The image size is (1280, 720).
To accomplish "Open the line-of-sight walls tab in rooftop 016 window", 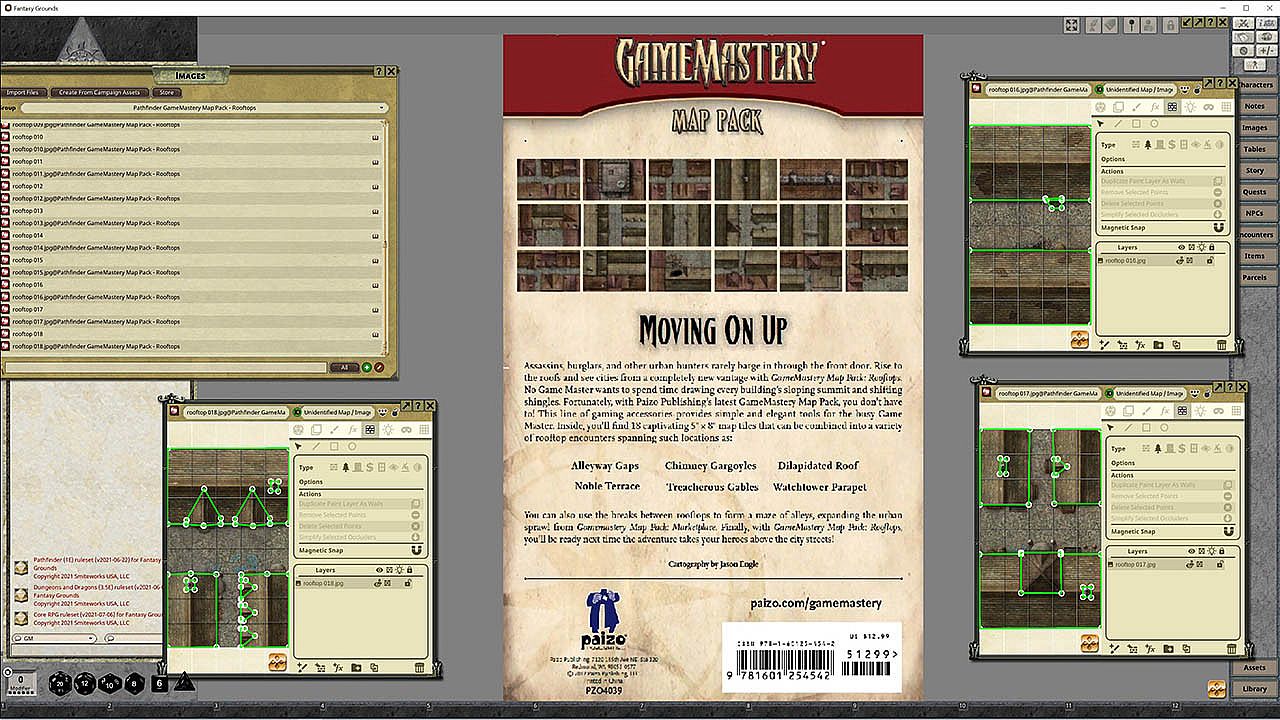I will (x=1172, y=107).
